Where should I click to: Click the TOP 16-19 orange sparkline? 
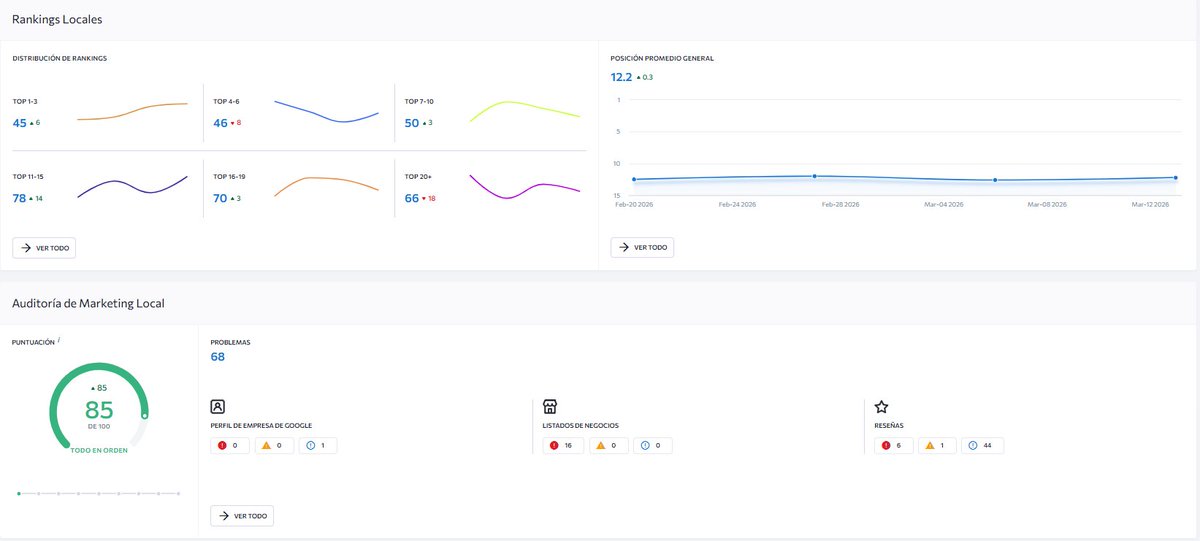coord(326,186)
